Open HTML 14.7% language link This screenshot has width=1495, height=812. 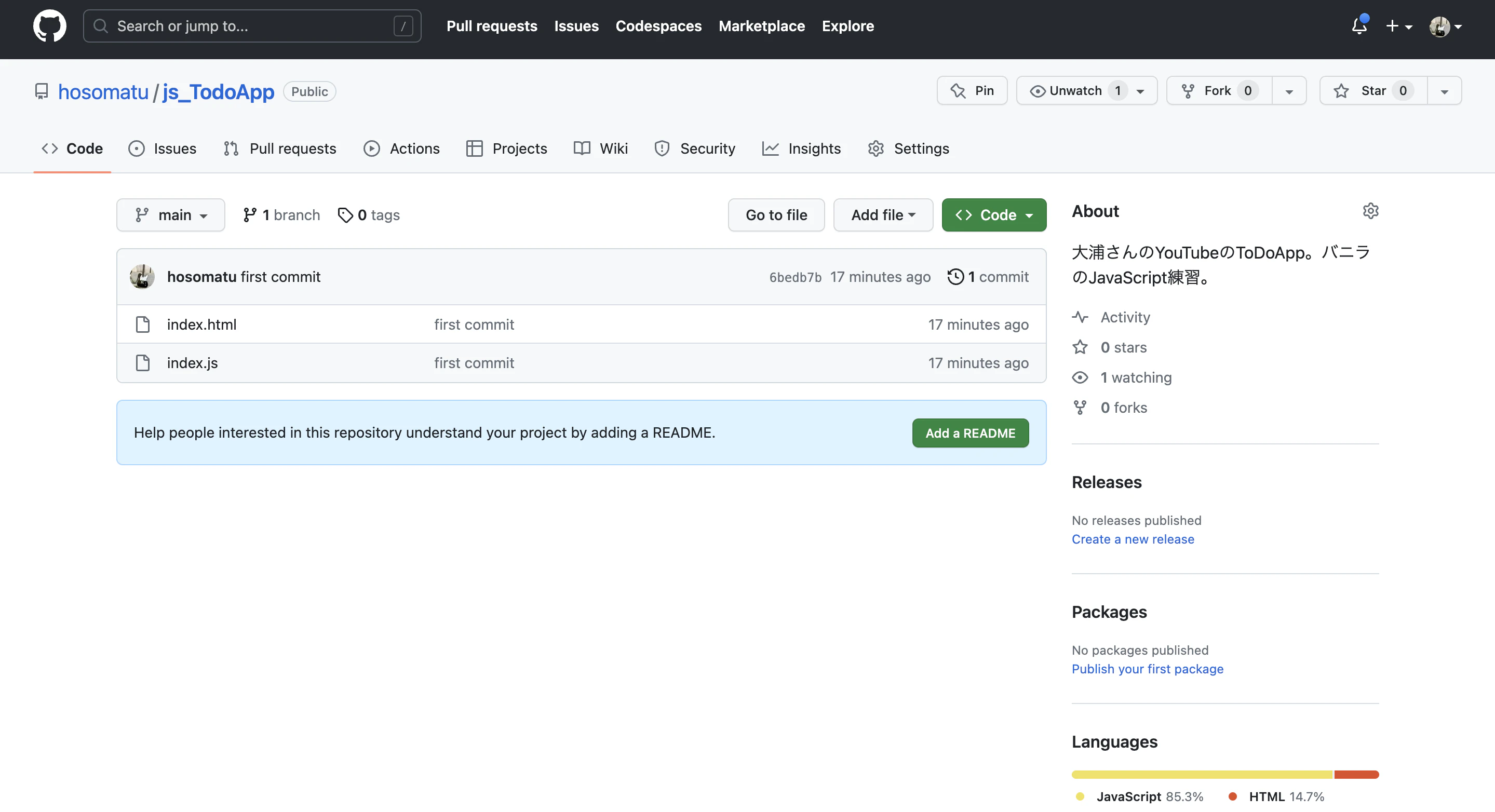(1276, 796)
